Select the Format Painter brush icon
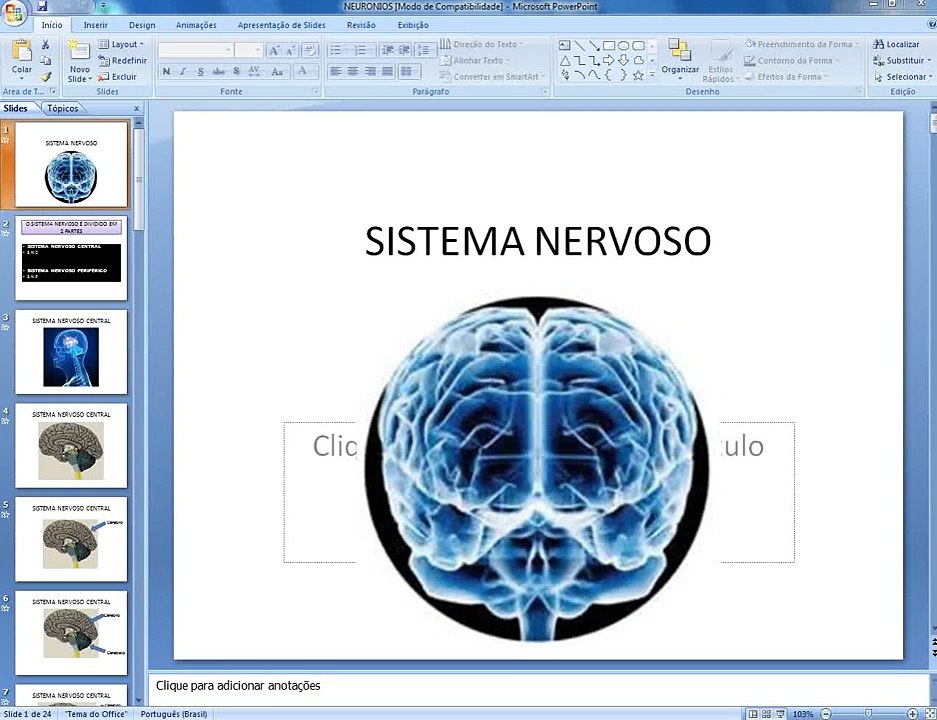The image size is (937, 720). (x=45, y=76)
